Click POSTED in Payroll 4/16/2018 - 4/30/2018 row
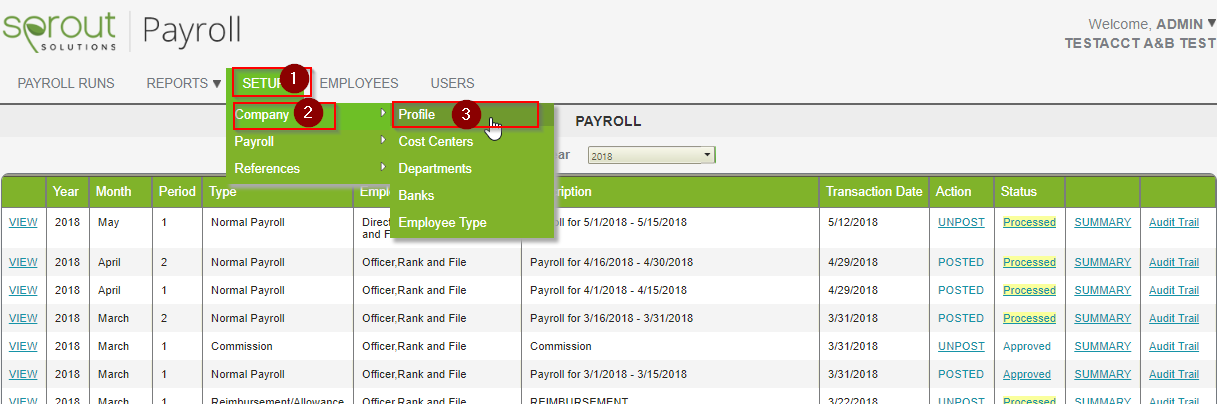The height and width of the screenshot is (404, 1217). (961, 262)
